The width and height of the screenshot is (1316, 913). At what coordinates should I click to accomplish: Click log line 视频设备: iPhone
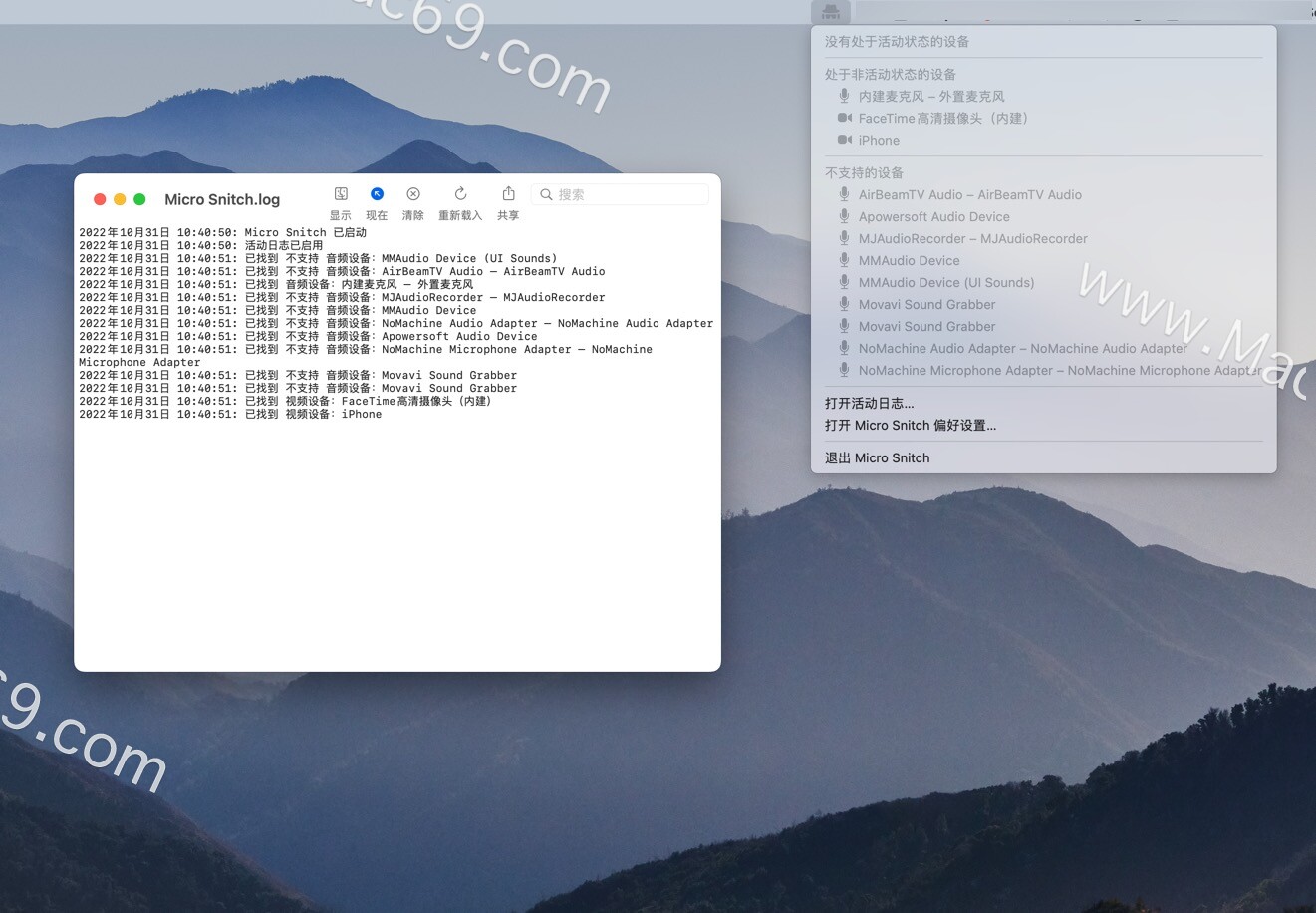click(230, 414)
